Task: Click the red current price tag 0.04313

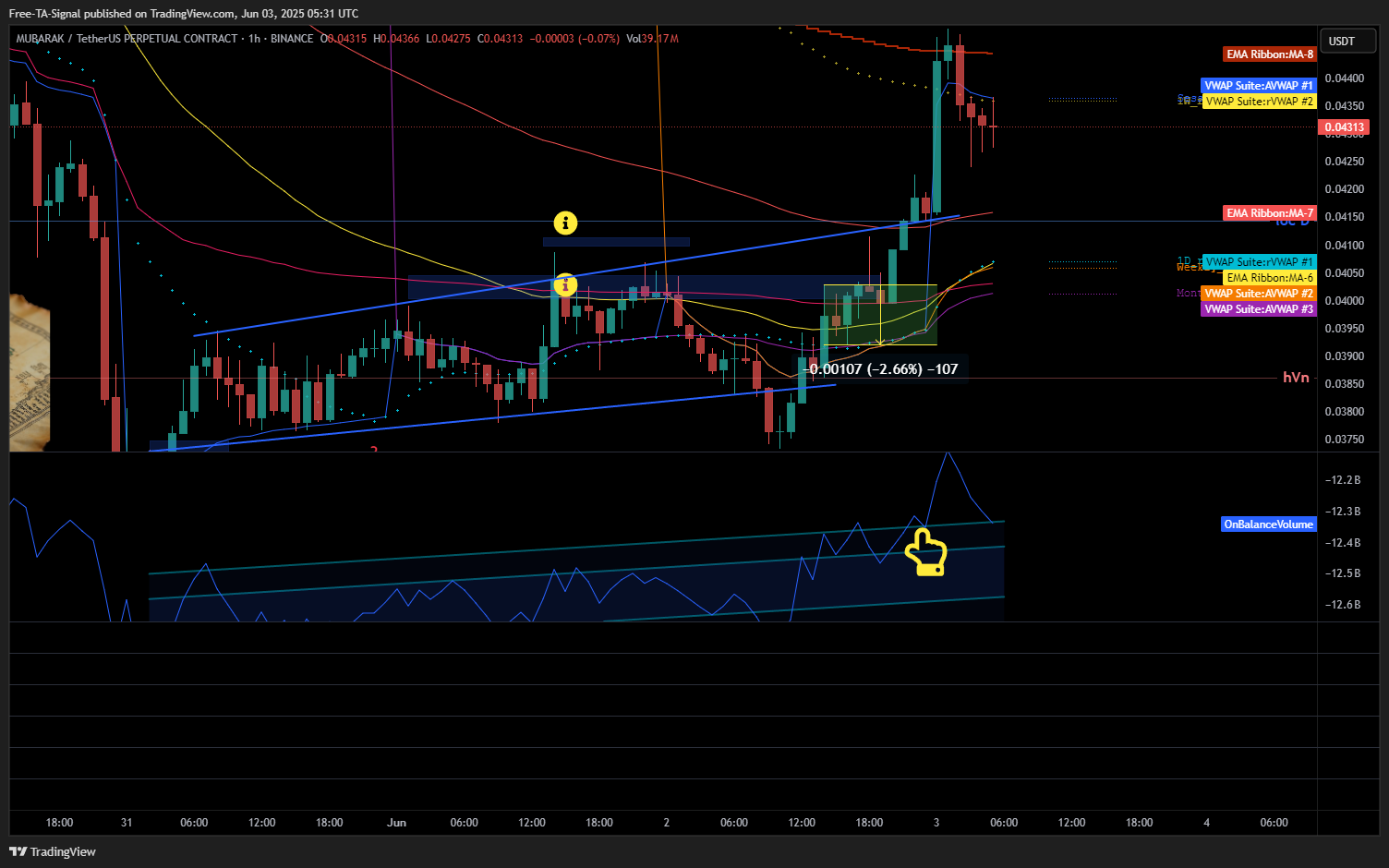Action: click(1344, 127)
